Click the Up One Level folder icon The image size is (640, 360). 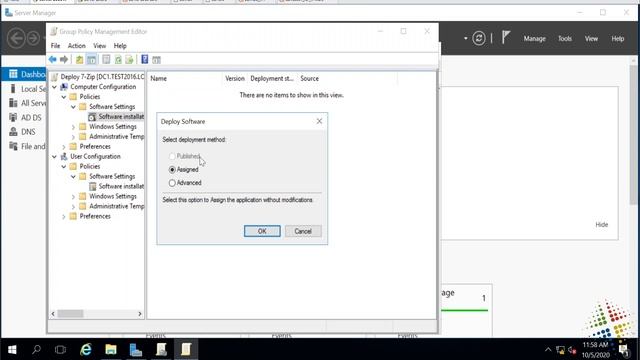tap(80, 60)
